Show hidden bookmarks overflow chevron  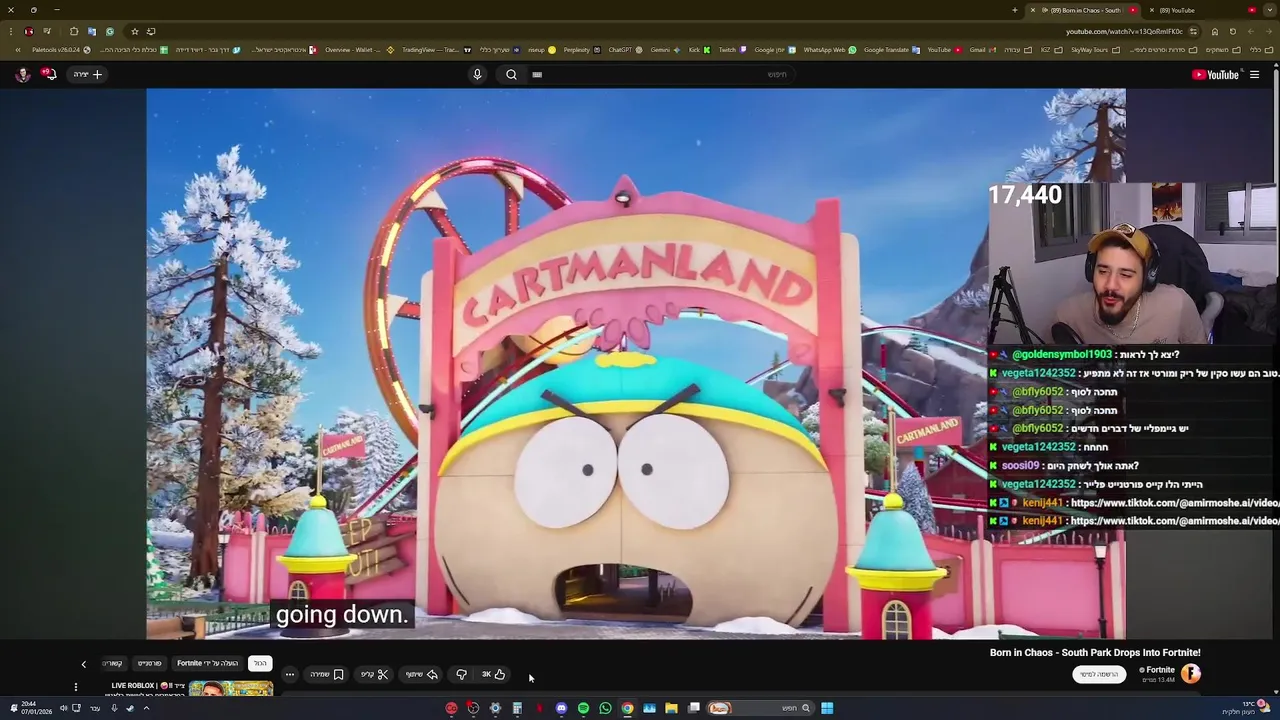pos(17,49)
